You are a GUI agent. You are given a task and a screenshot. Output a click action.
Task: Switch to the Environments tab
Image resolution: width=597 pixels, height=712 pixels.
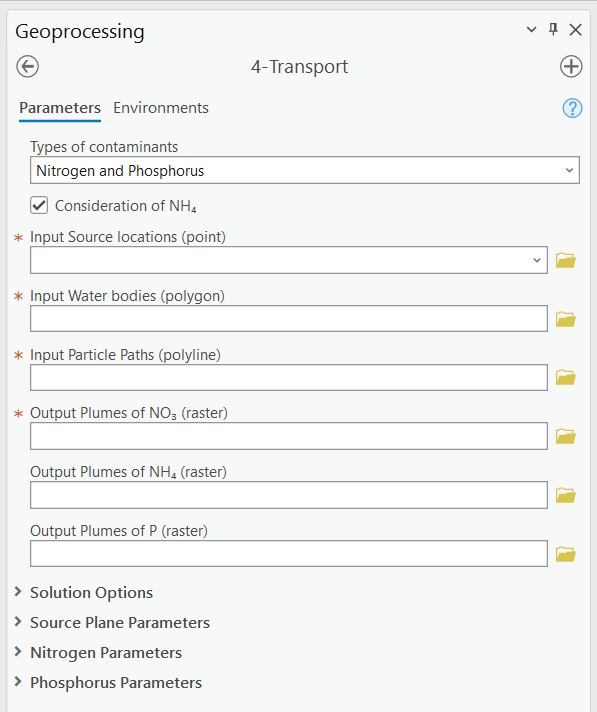(x=161, y=108)
